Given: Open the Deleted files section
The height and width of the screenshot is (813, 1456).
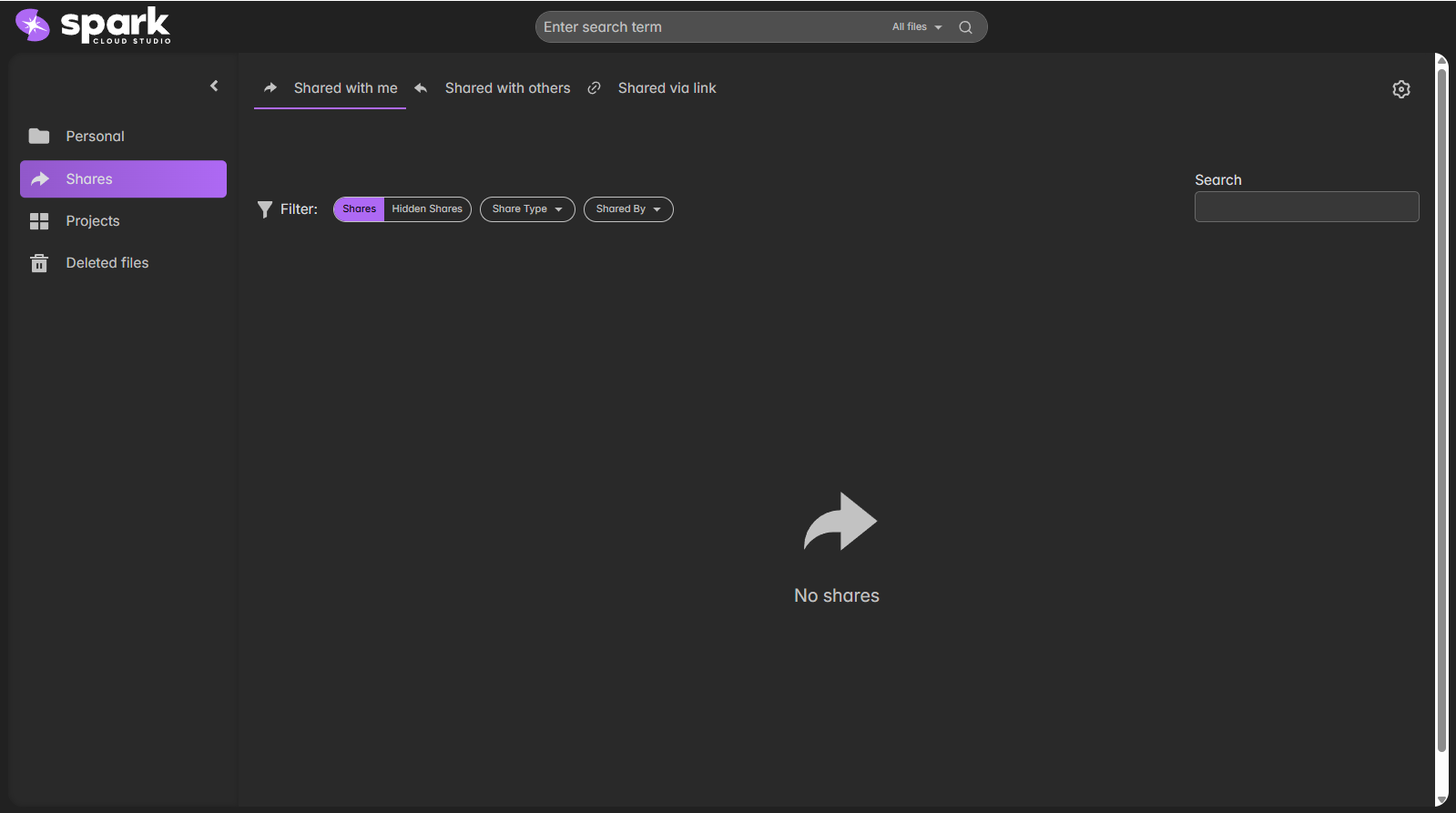Looking at the screenshot, I should pos(107,263).
